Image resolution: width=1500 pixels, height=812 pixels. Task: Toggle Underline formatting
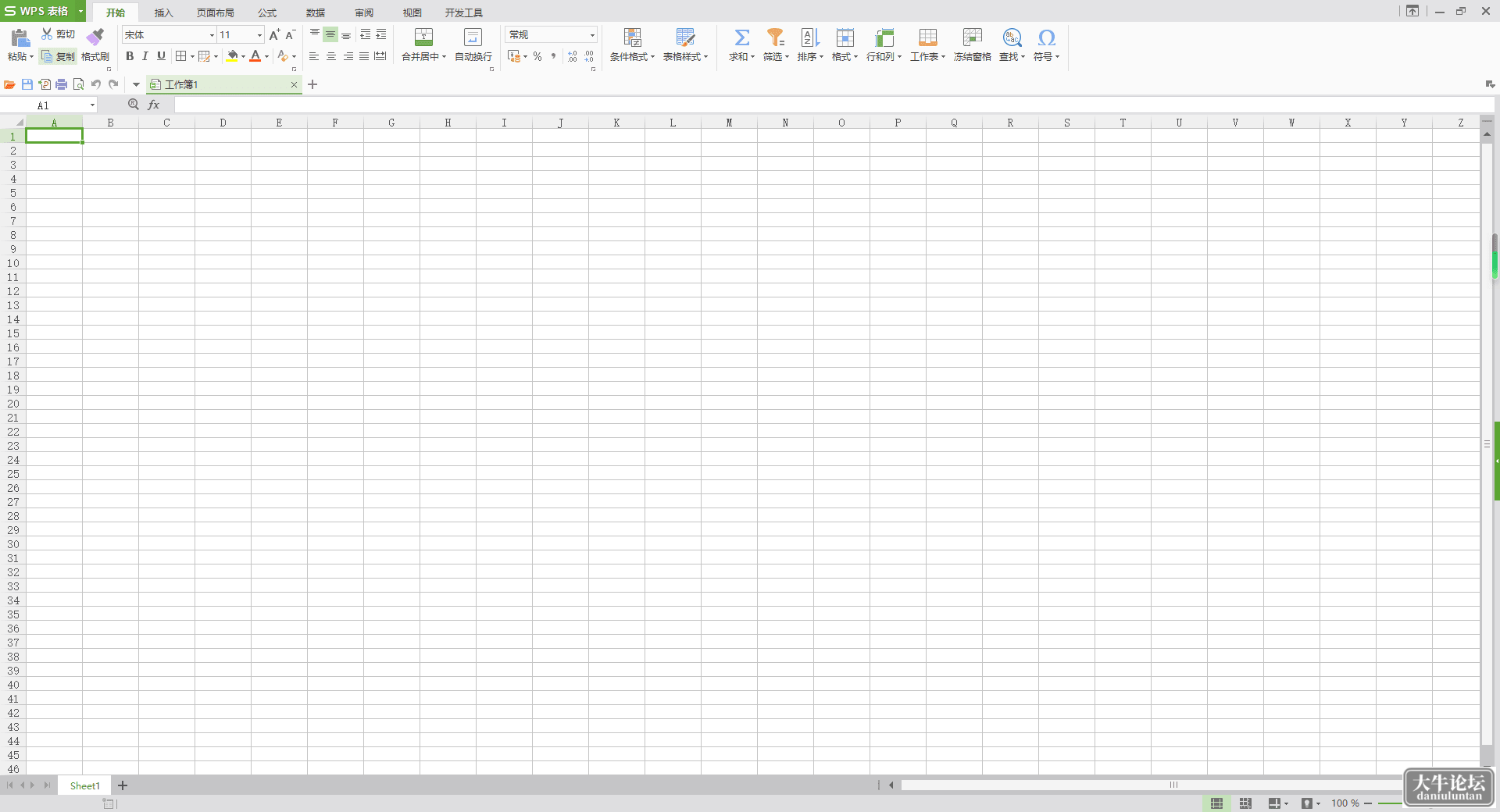pyautogui.click(x=161, y=56)
